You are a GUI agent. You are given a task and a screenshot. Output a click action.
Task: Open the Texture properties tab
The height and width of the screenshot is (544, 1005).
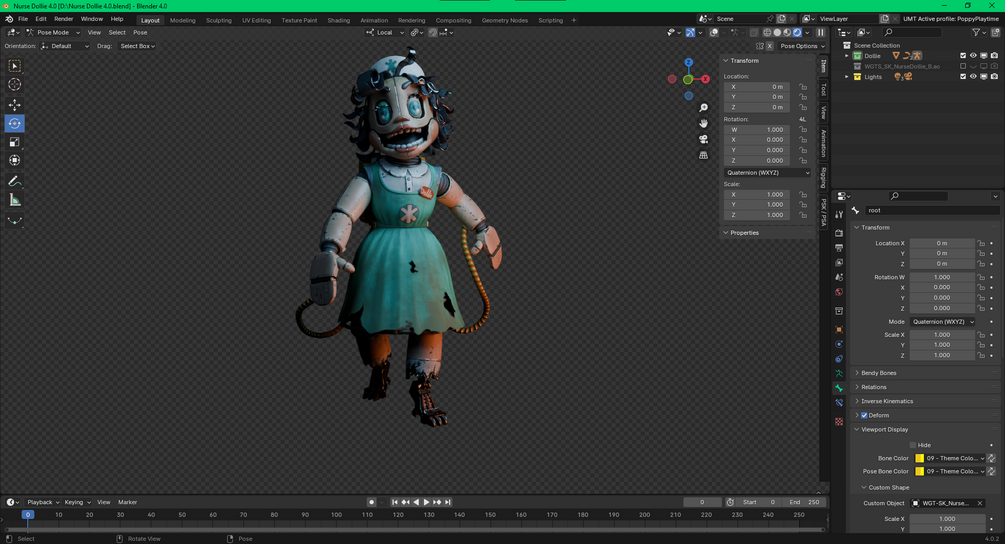tap(838, 422)
